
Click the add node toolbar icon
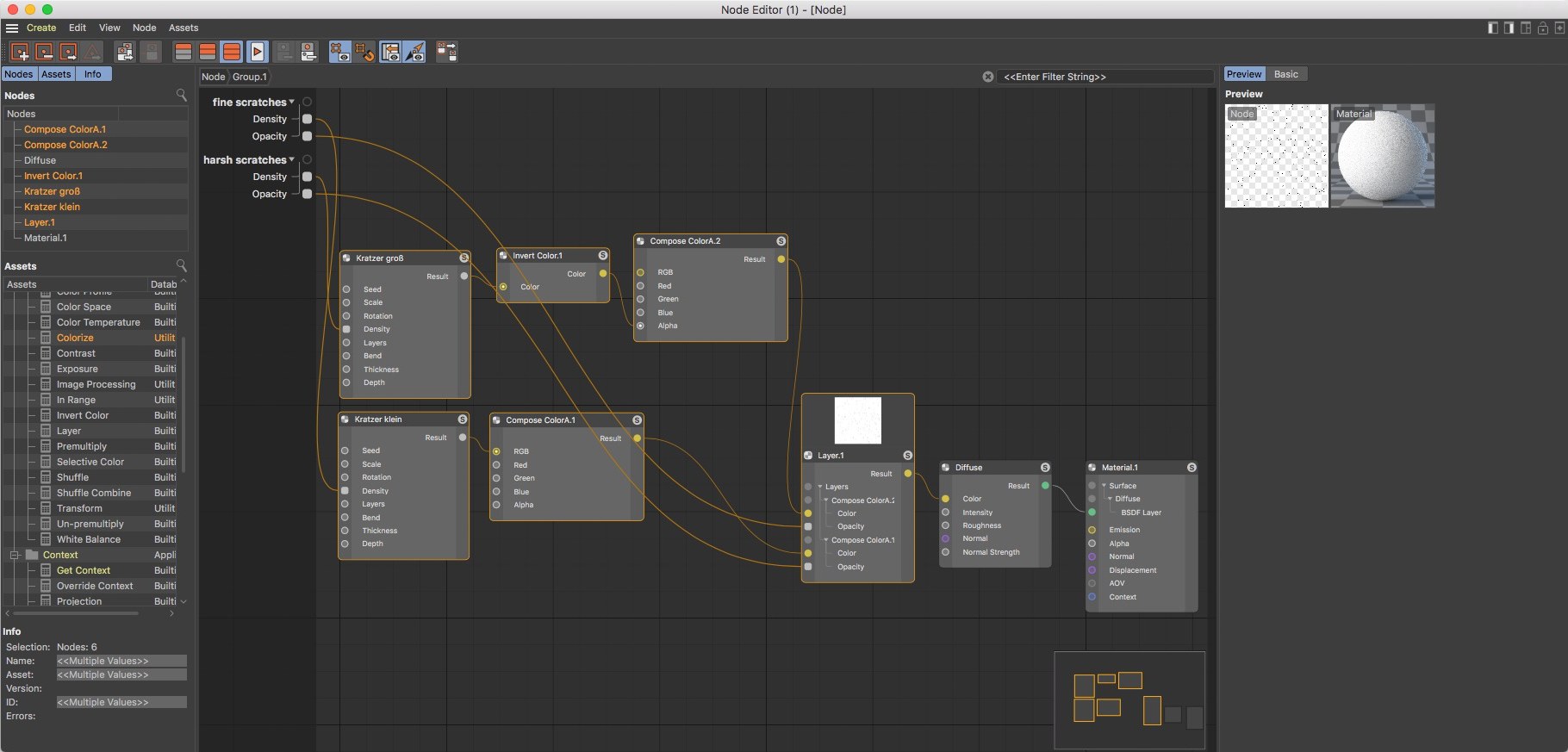point(19,53)
